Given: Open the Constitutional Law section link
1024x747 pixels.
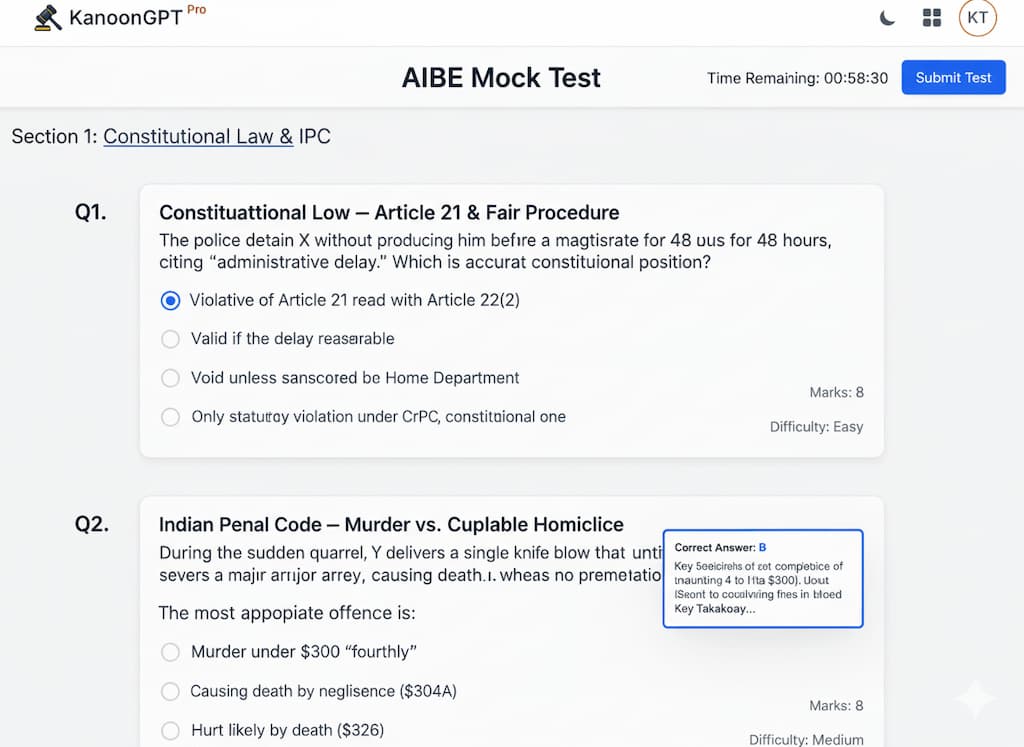Looking at the screenshot, I should 198,136.
